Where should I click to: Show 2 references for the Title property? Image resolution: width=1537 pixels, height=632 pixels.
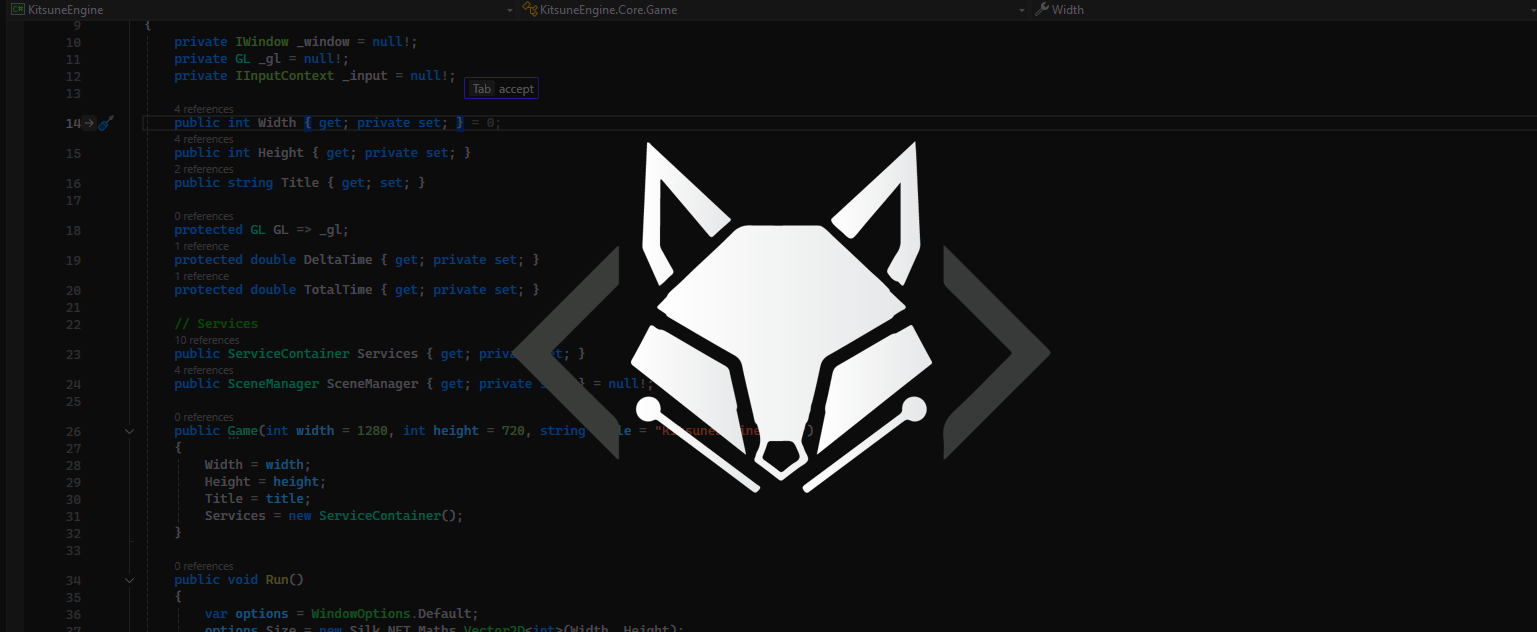[204, 169]
